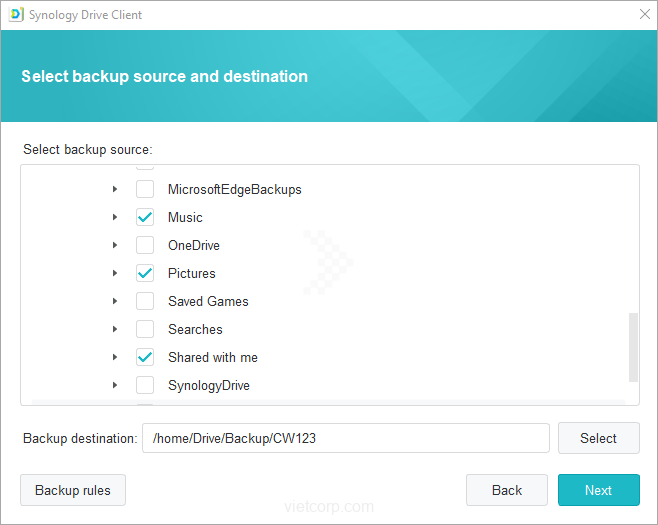Expand the MicrosoftEdgeBackups tree node
658x525 pixels.
[x=115, y=189]
